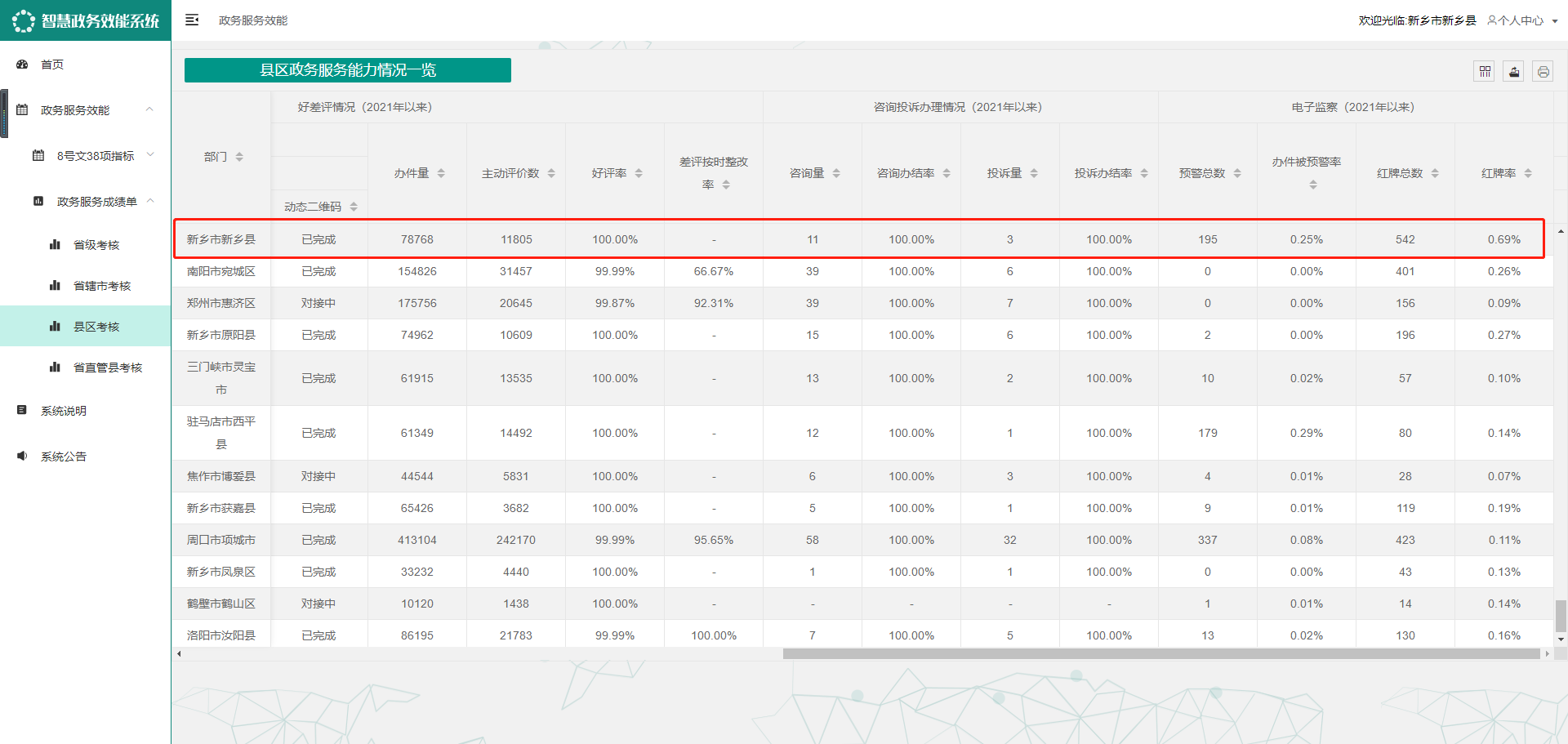Click the 系统公告 speaker icon
This screenshot has width=1568, height=744.
[23, 457]
